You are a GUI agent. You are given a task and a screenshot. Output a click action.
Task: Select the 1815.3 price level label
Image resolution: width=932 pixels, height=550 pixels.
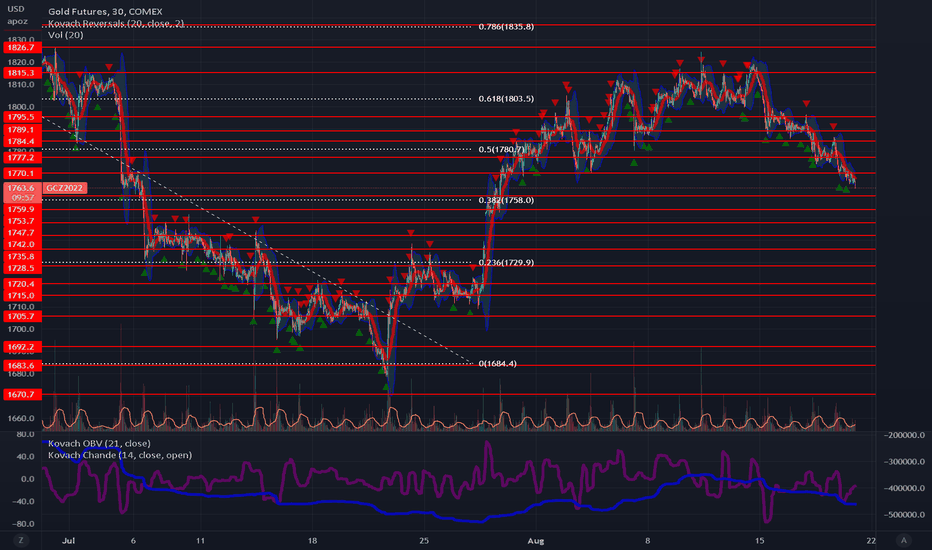[x=23, y=73]
